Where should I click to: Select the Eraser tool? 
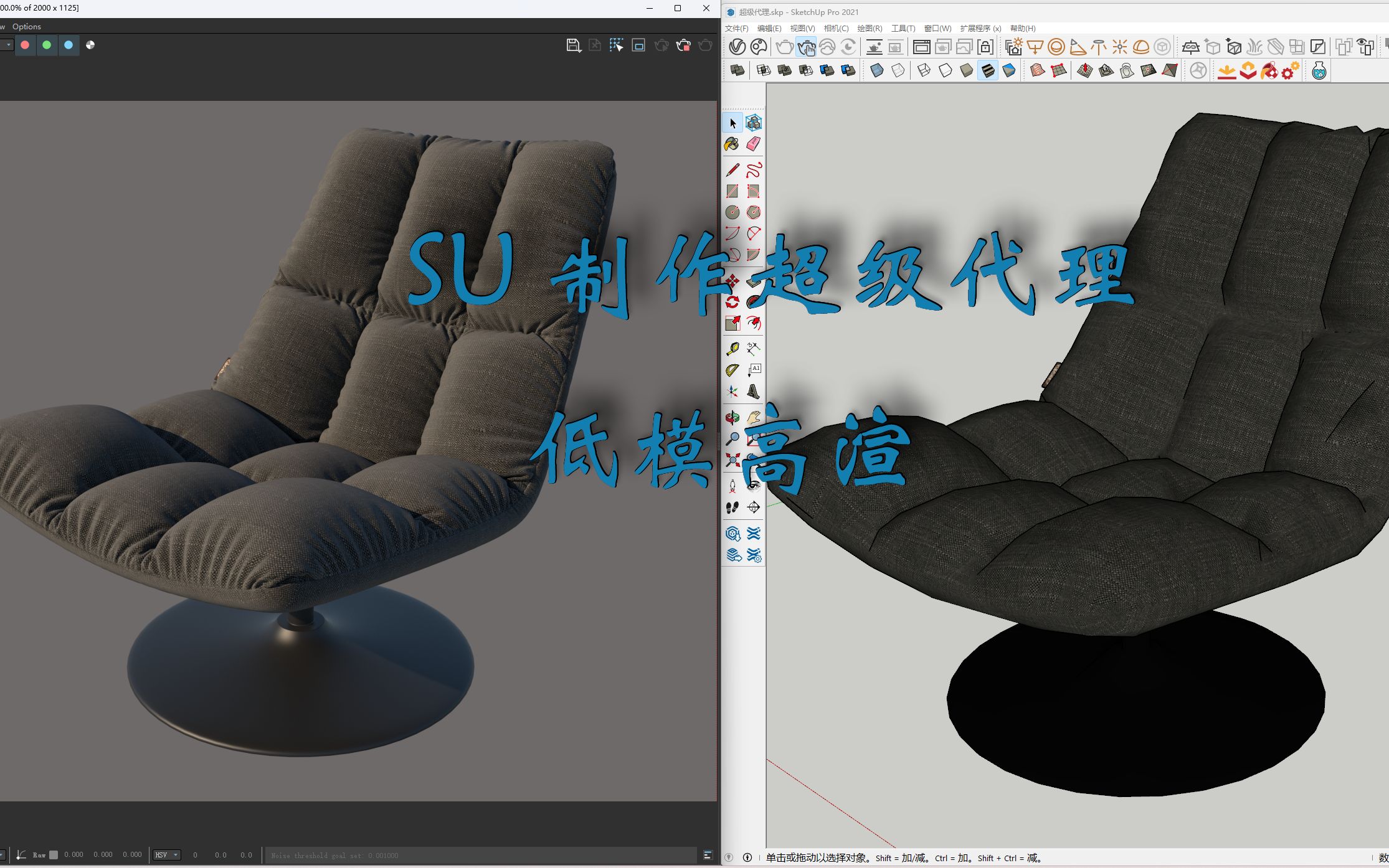[754, 144]
